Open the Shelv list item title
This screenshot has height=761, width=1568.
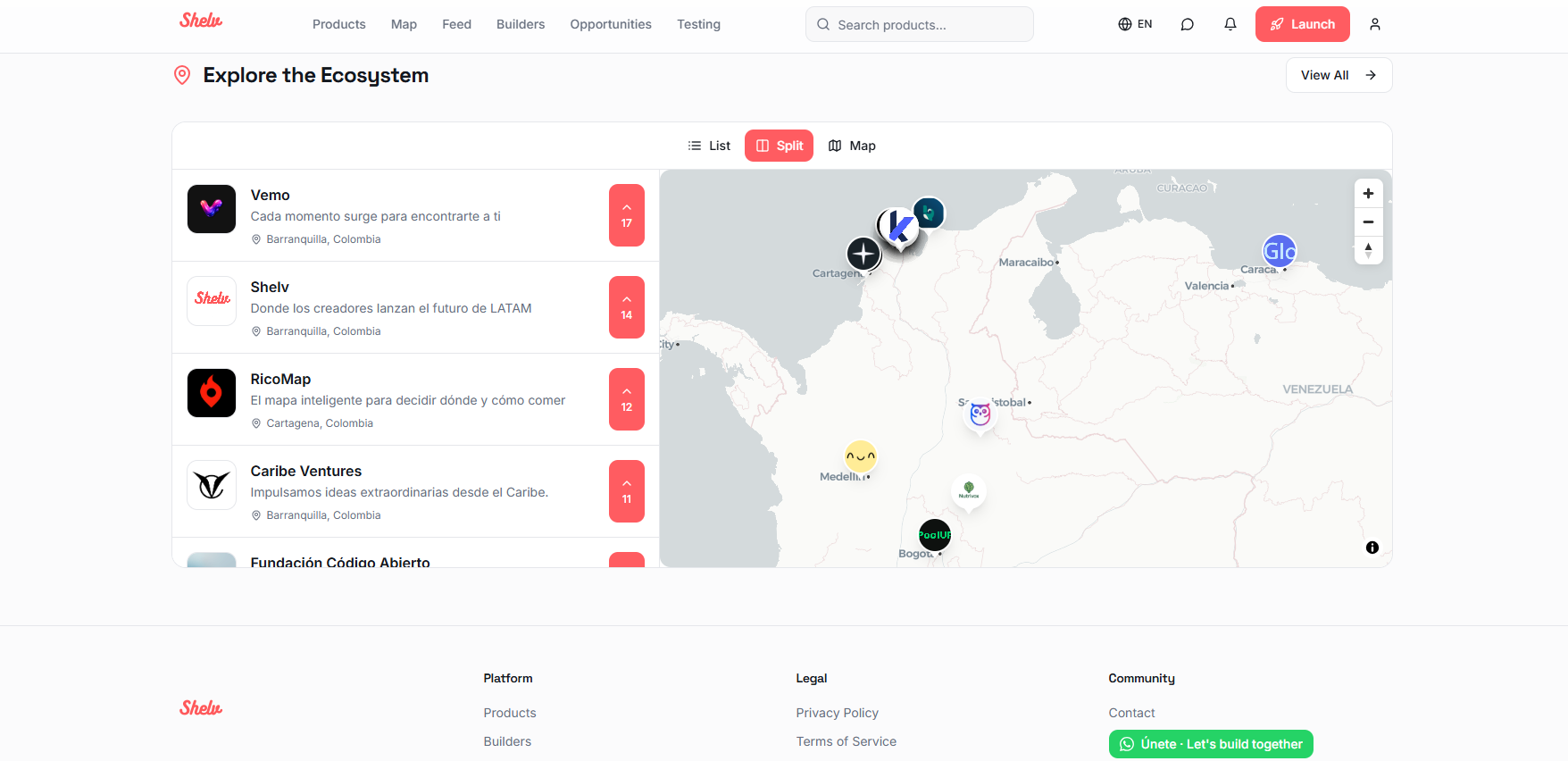click(x=270, y=287)
